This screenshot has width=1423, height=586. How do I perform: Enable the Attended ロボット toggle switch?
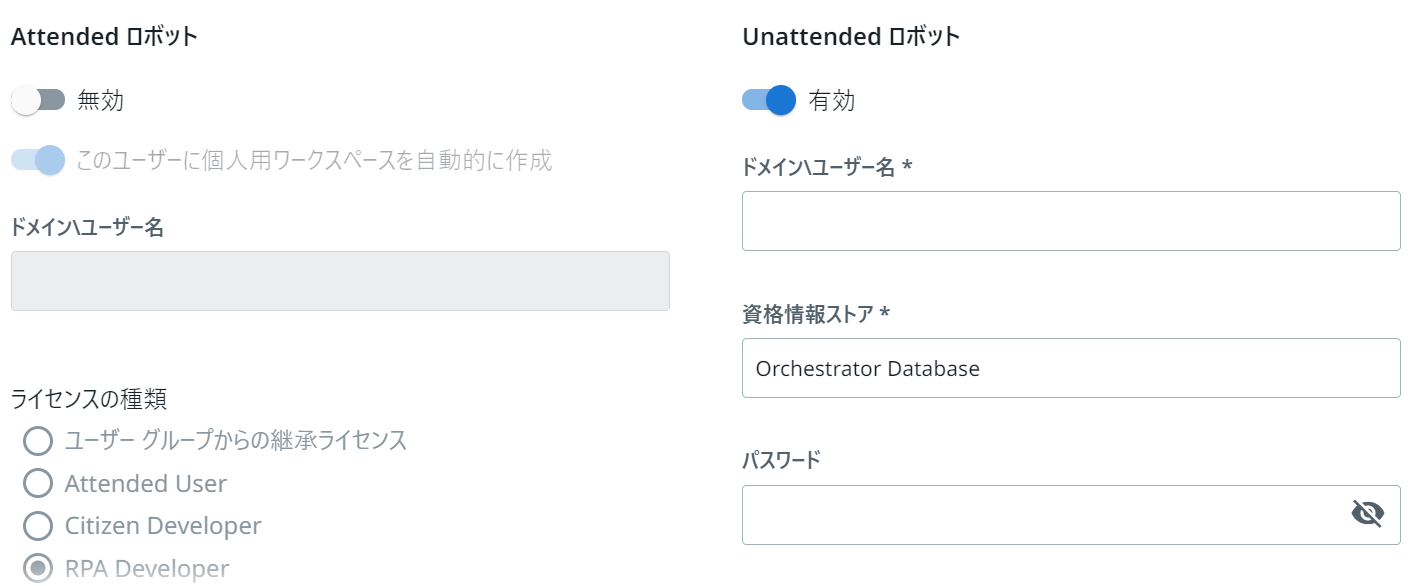tap(38, 100)
